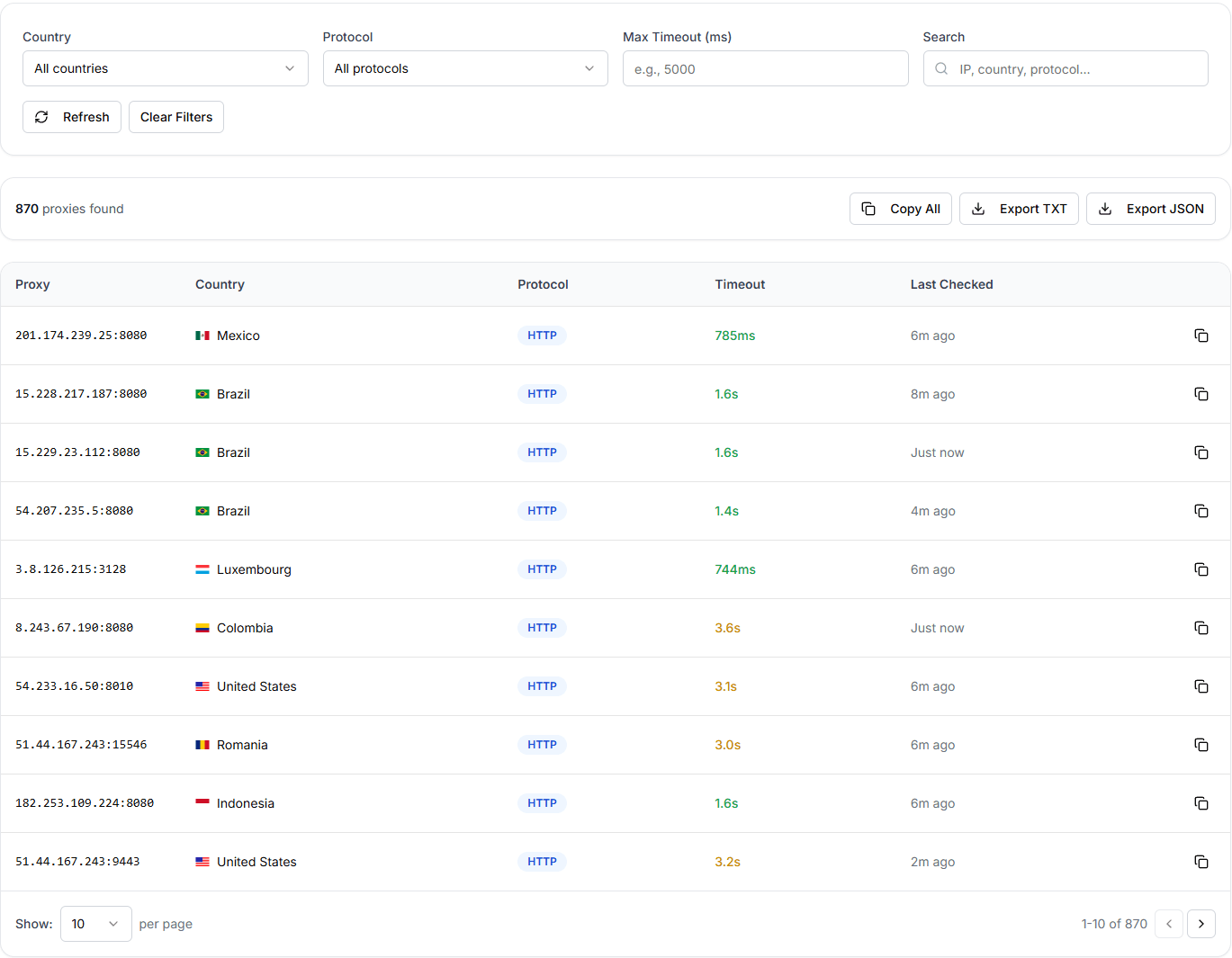Export proxies as TXT
Viewport: 1232px width, 958px height.
1019,209
